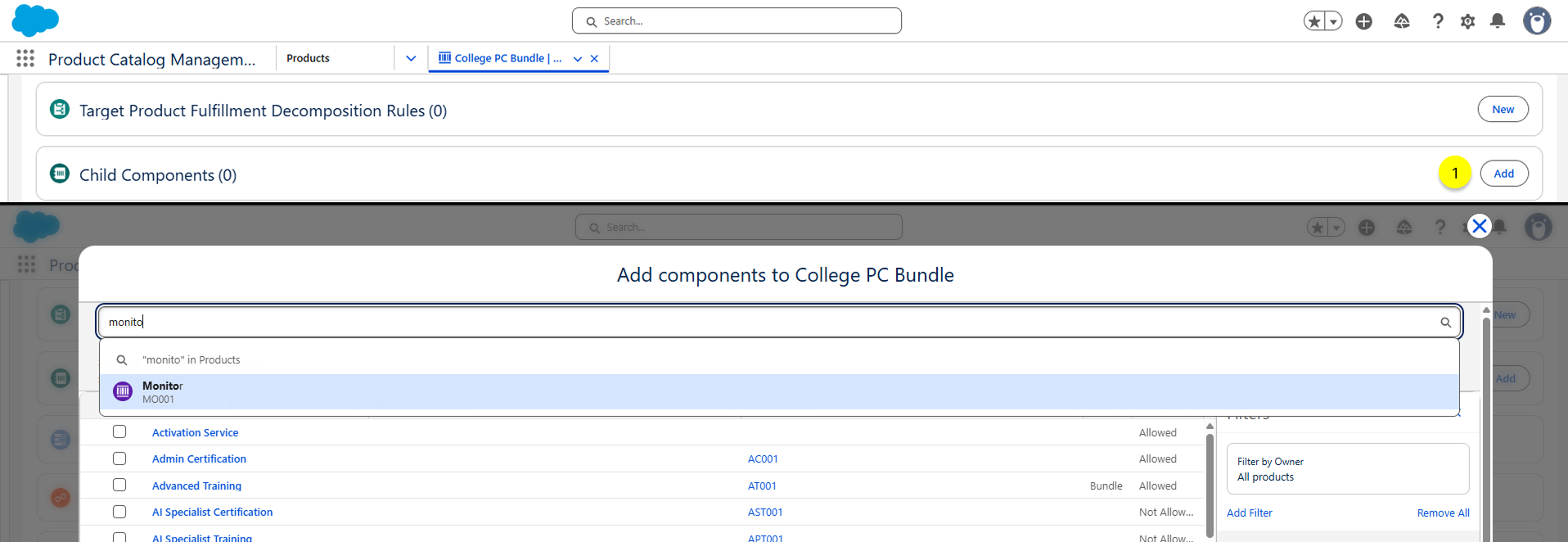Open the Setup gear menu

click(x=1467, y=21)
